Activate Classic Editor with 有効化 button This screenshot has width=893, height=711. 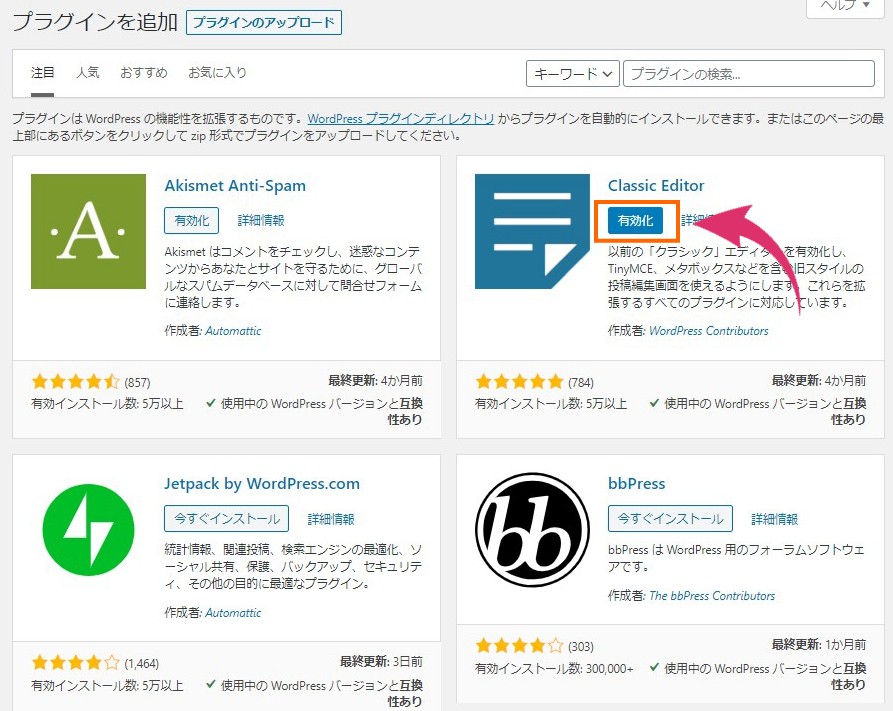(635, 220)
